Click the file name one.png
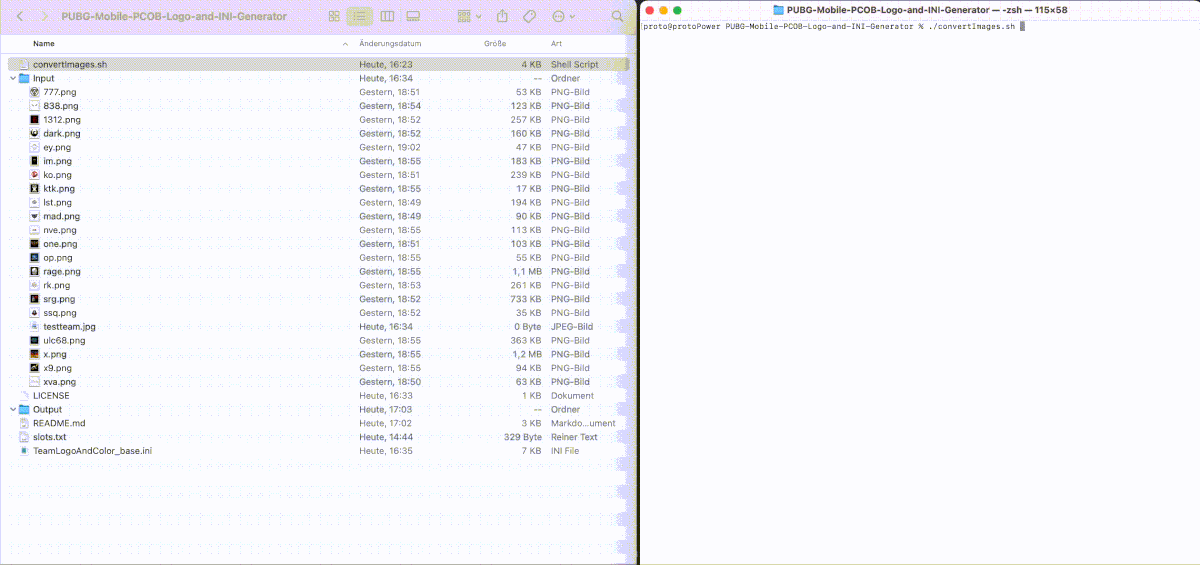The width and height of the screenshot is (1200, 565). click(60, 244)
